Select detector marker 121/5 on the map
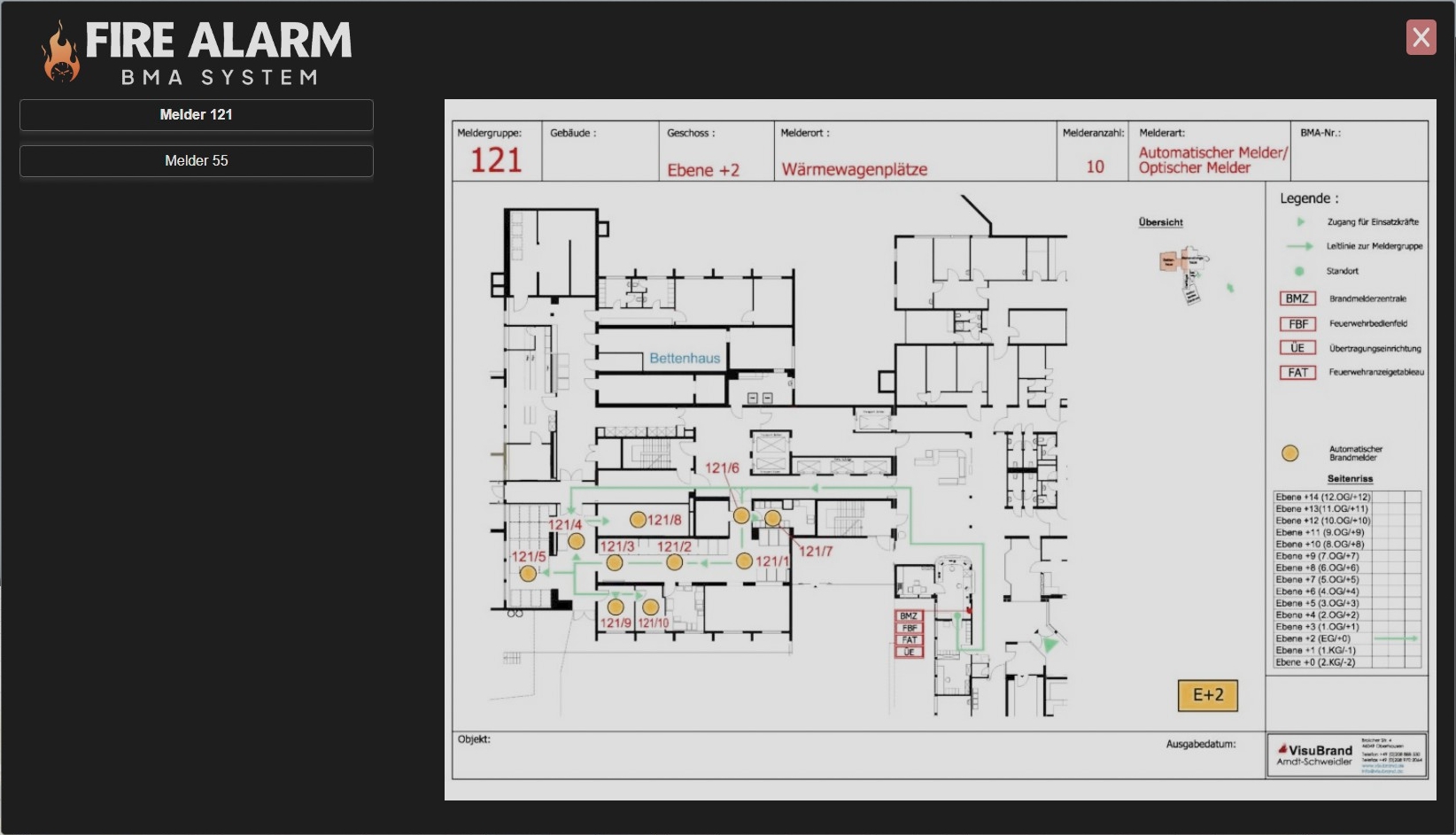Viewport: 1456px width, 835px height. 528,574
